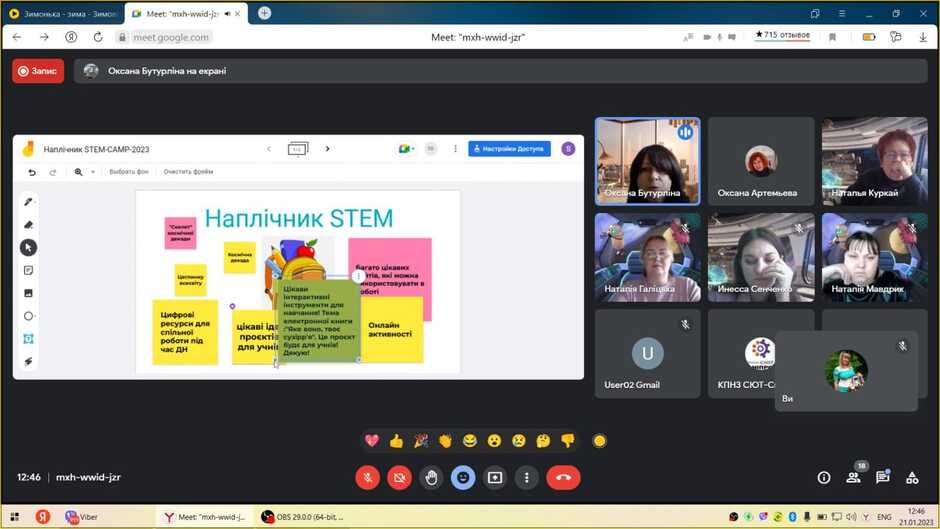This screenshot has height=529, width=940.
Task: Select Наталія Мавдрик video tile
Action: click(x=875, y=257)
